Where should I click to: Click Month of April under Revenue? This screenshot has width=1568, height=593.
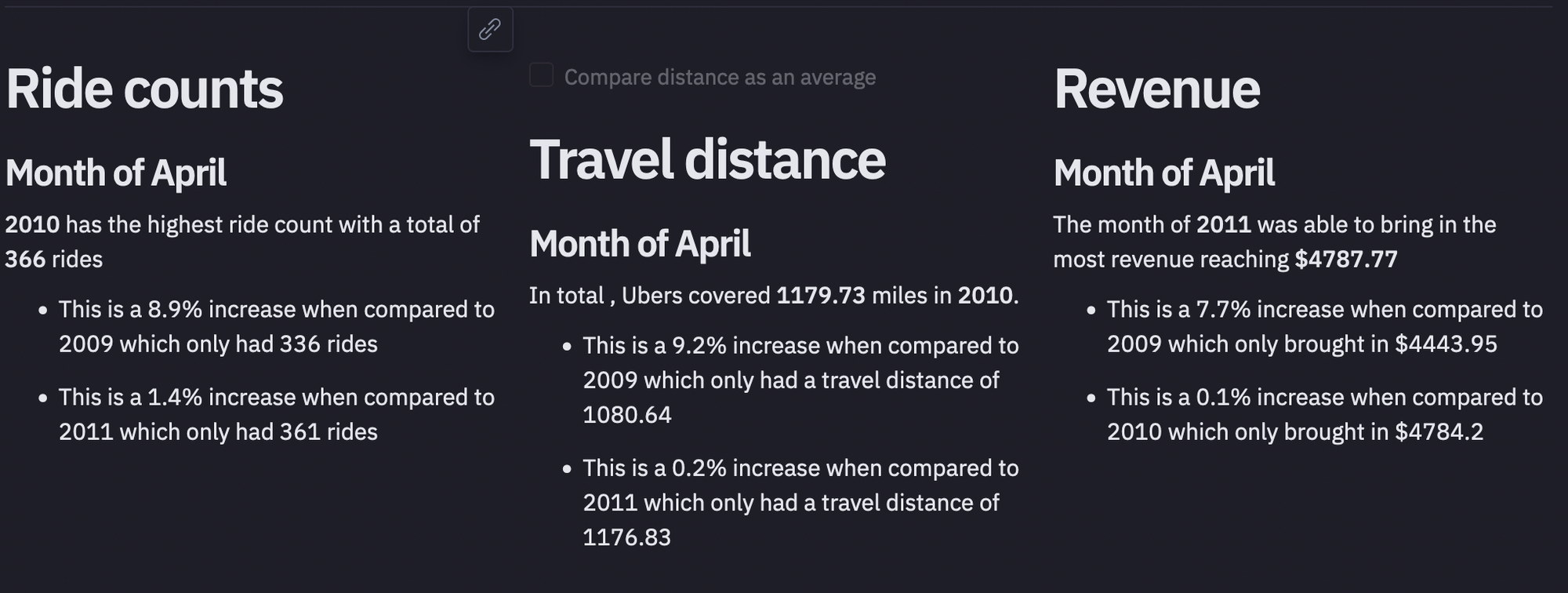click(x=1163, y=173)
